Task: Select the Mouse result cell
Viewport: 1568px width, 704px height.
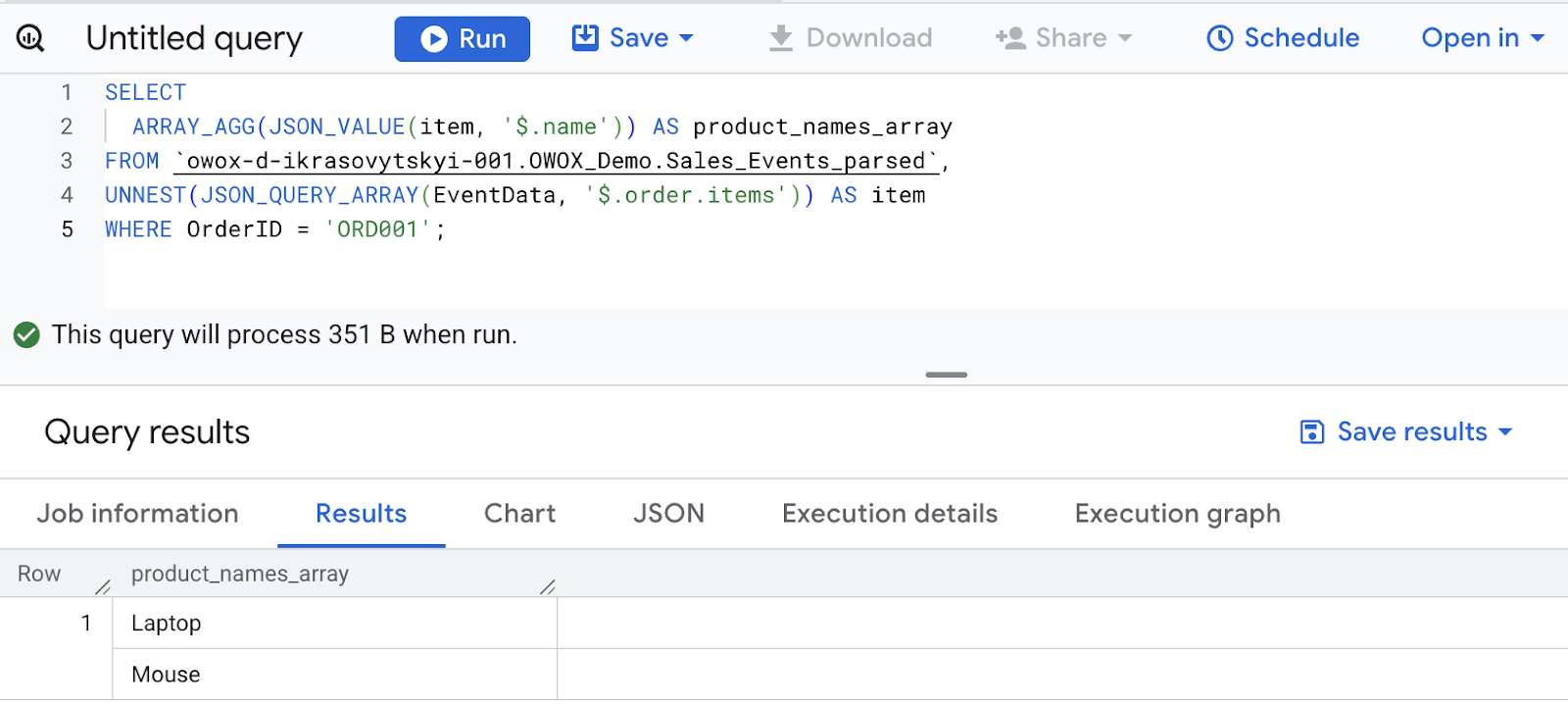Action: (x=335, y=674)
